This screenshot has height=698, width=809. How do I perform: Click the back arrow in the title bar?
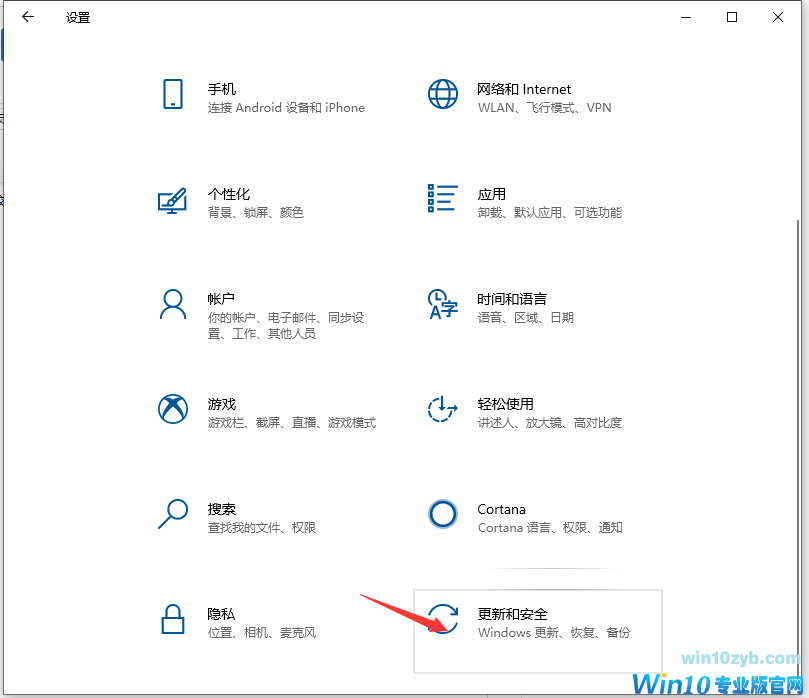pos(28,16)
